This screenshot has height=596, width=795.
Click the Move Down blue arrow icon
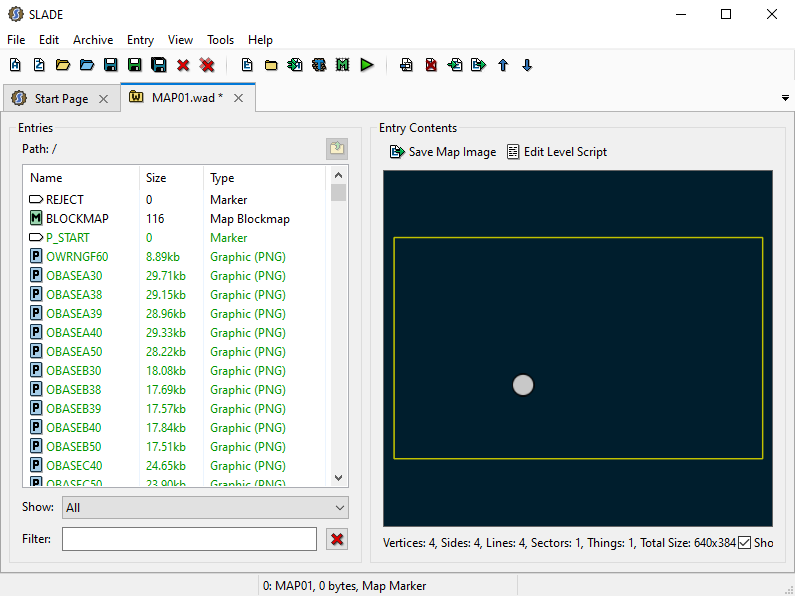[x=527, y=65]
